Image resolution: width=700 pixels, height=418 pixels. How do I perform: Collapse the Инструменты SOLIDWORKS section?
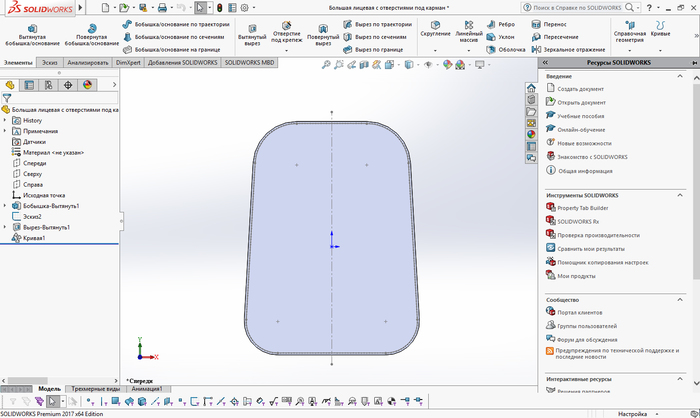click(680, 195)
